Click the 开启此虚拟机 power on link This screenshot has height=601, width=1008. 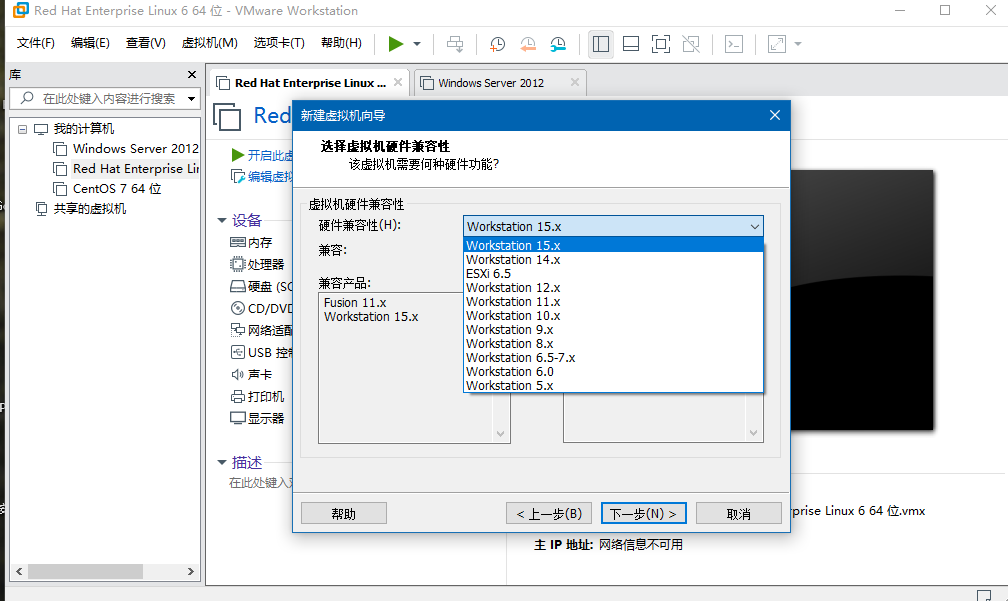pyautogui.click(x=262, y=155)
